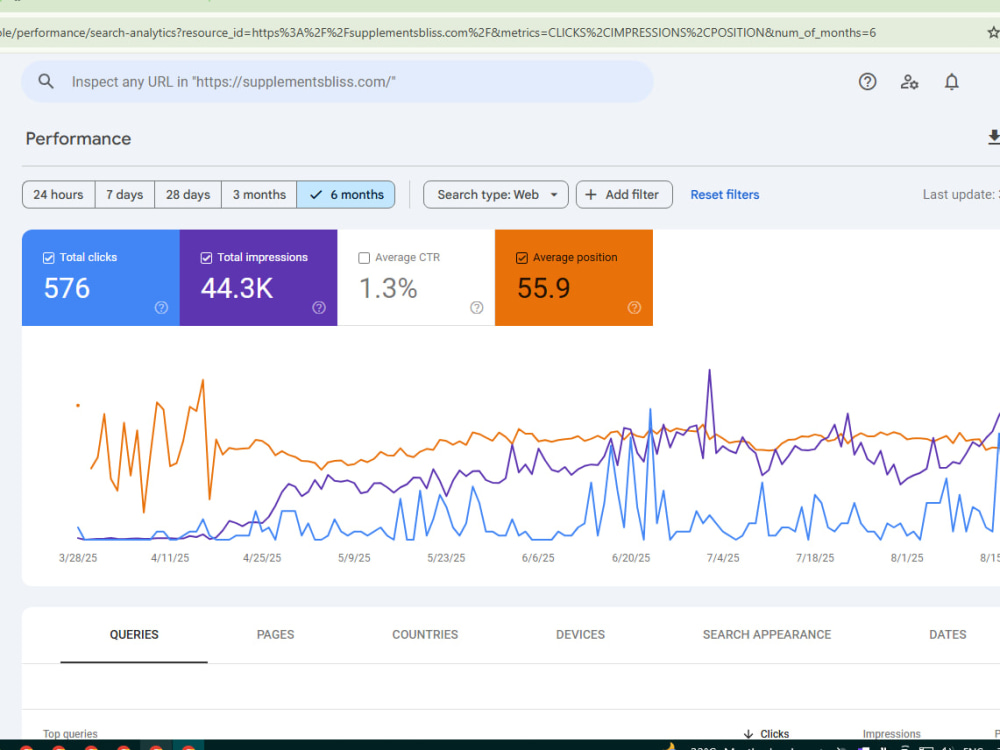
Task: Toggle the Total impressions checkbox
Action: pos(206,258)
